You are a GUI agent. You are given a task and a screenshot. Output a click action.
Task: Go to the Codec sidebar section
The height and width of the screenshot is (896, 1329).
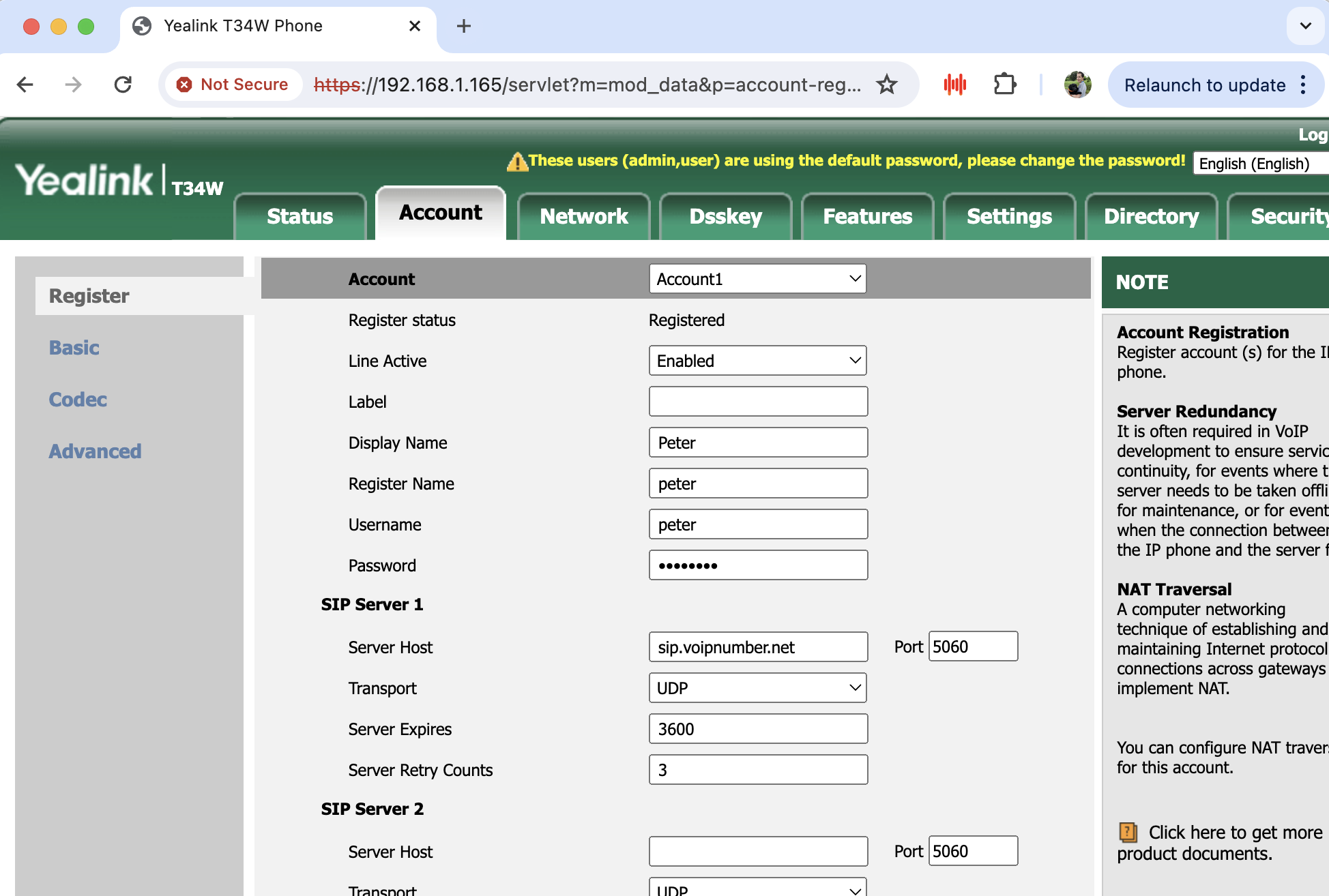click(x=78, y=400)
